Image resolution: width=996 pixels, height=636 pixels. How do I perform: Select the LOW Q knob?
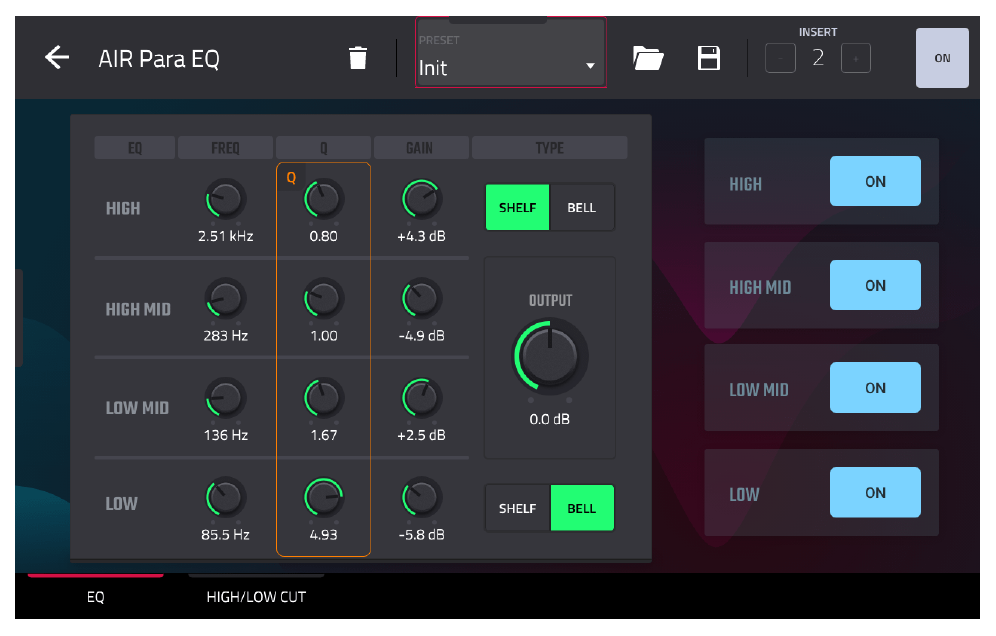tap(323, 497)
